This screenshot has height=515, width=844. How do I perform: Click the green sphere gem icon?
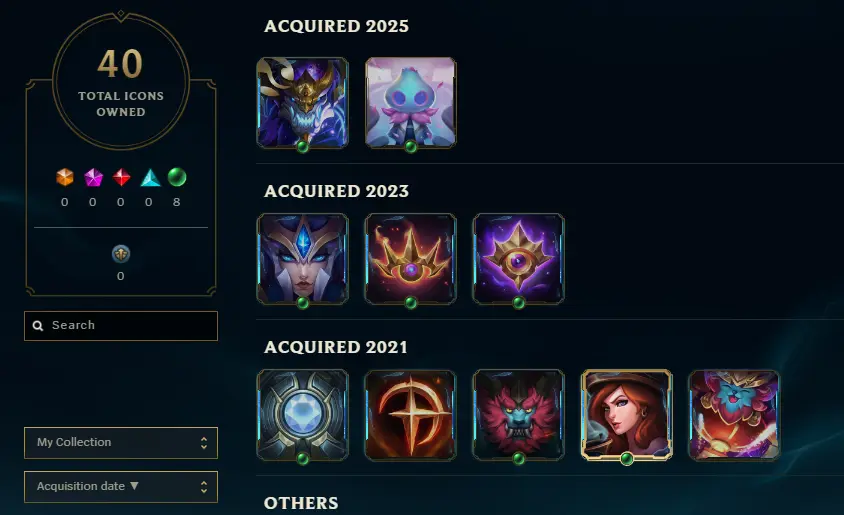point(177,177)
